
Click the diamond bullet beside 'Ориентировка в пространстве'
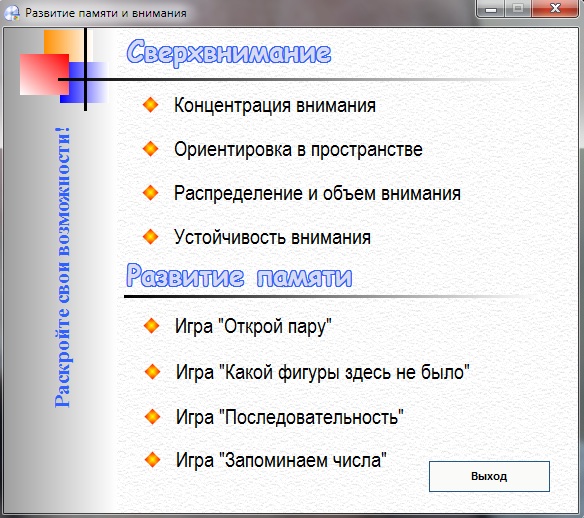pos(150,149)
